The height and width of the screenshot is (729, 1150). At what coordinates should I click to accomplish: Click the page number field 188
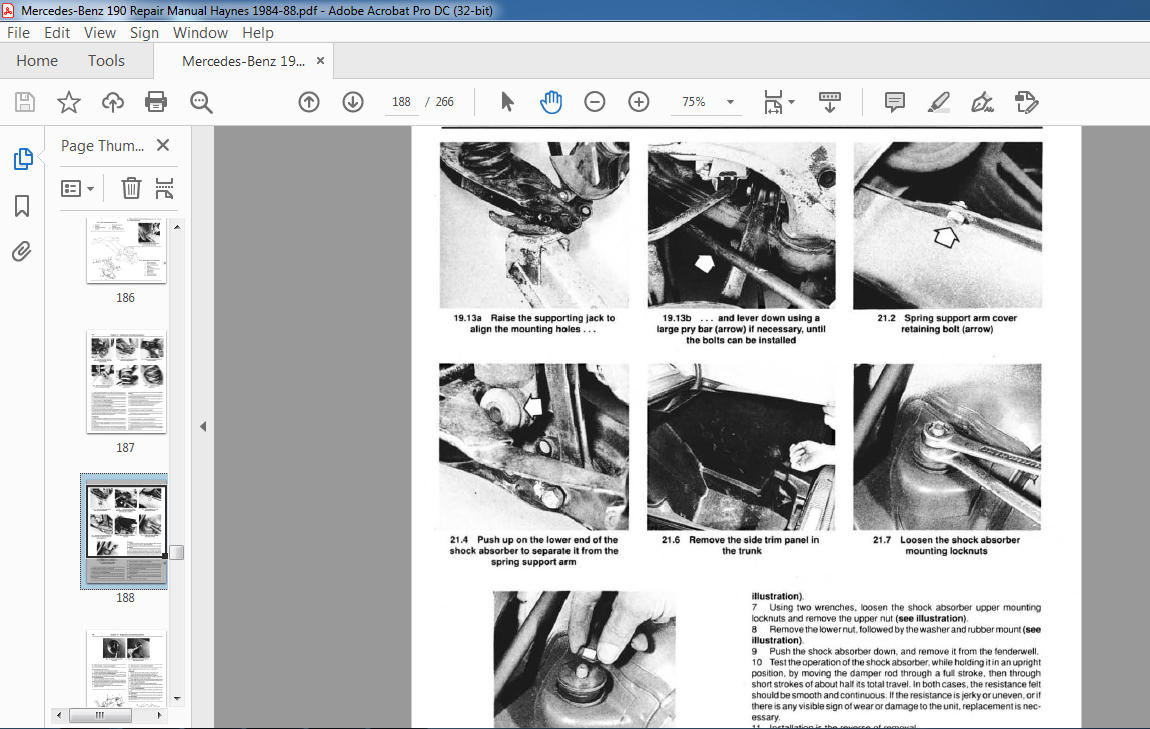(x=401, y=102)
